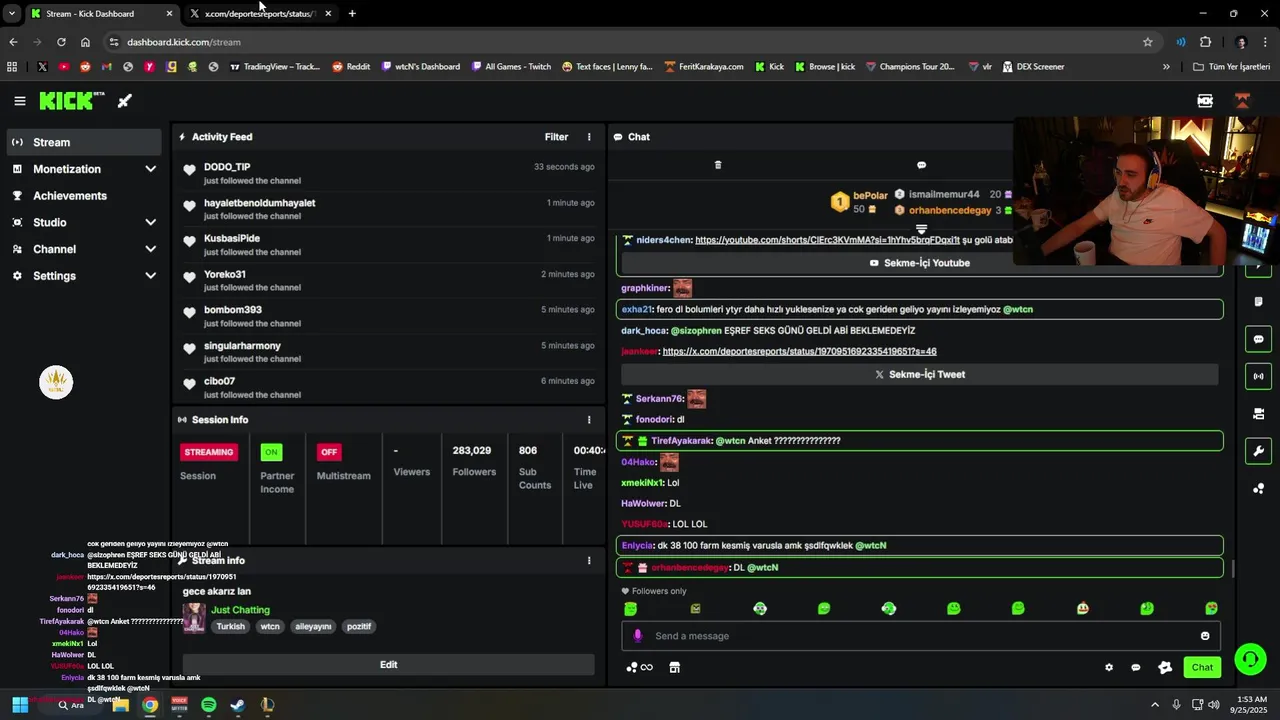Click DODO_TIP follow entry

389,173
